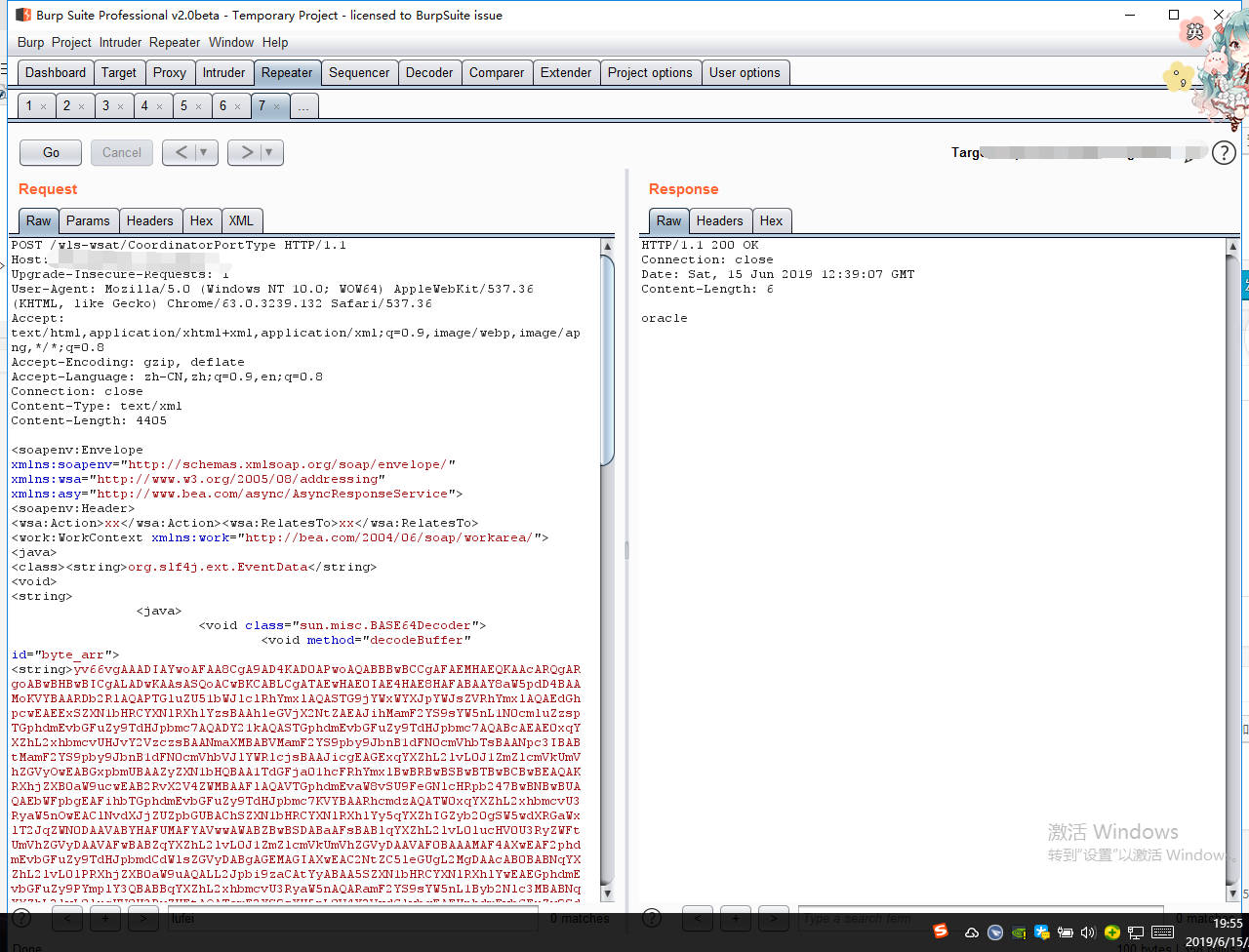Close Repeater tab 7 with its x
Screen dimensions: 1249x952
click(277, 106)
